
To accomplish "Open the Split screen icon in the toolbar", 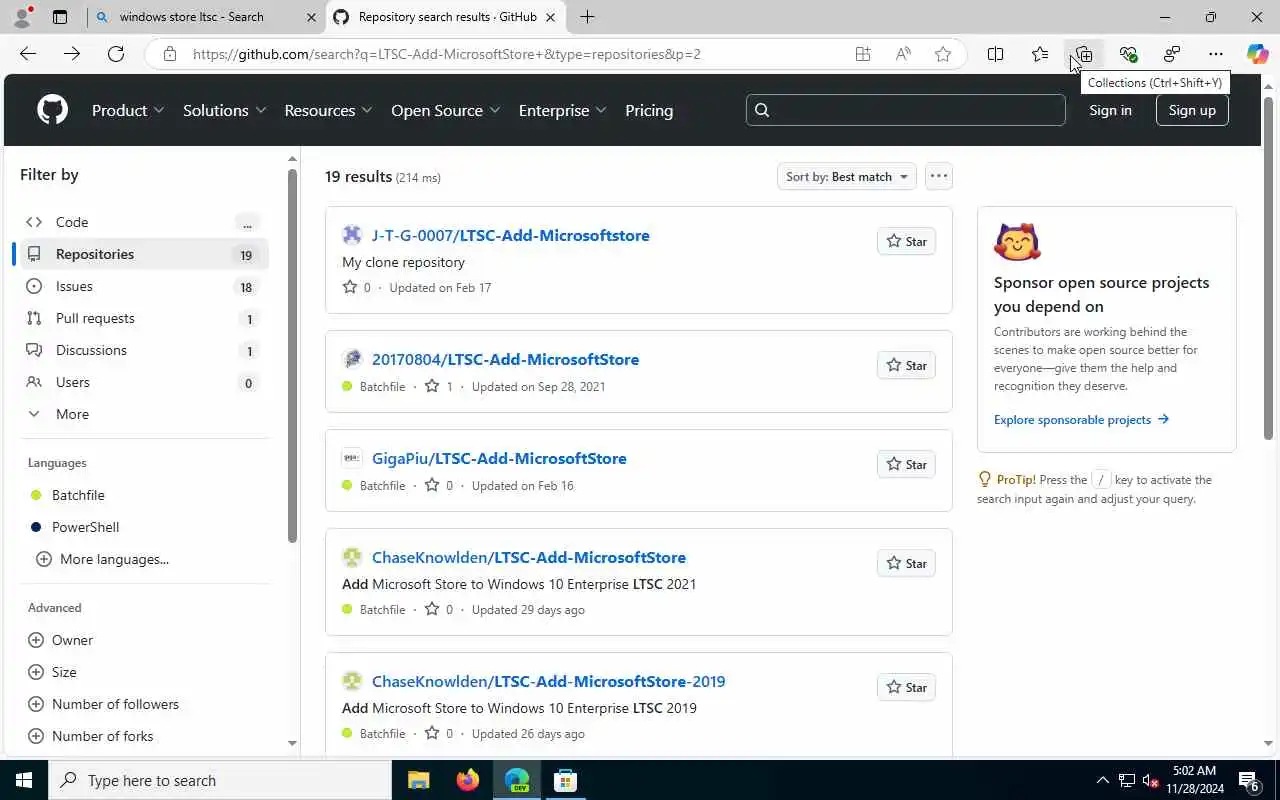I will click(x=995, y=54).
